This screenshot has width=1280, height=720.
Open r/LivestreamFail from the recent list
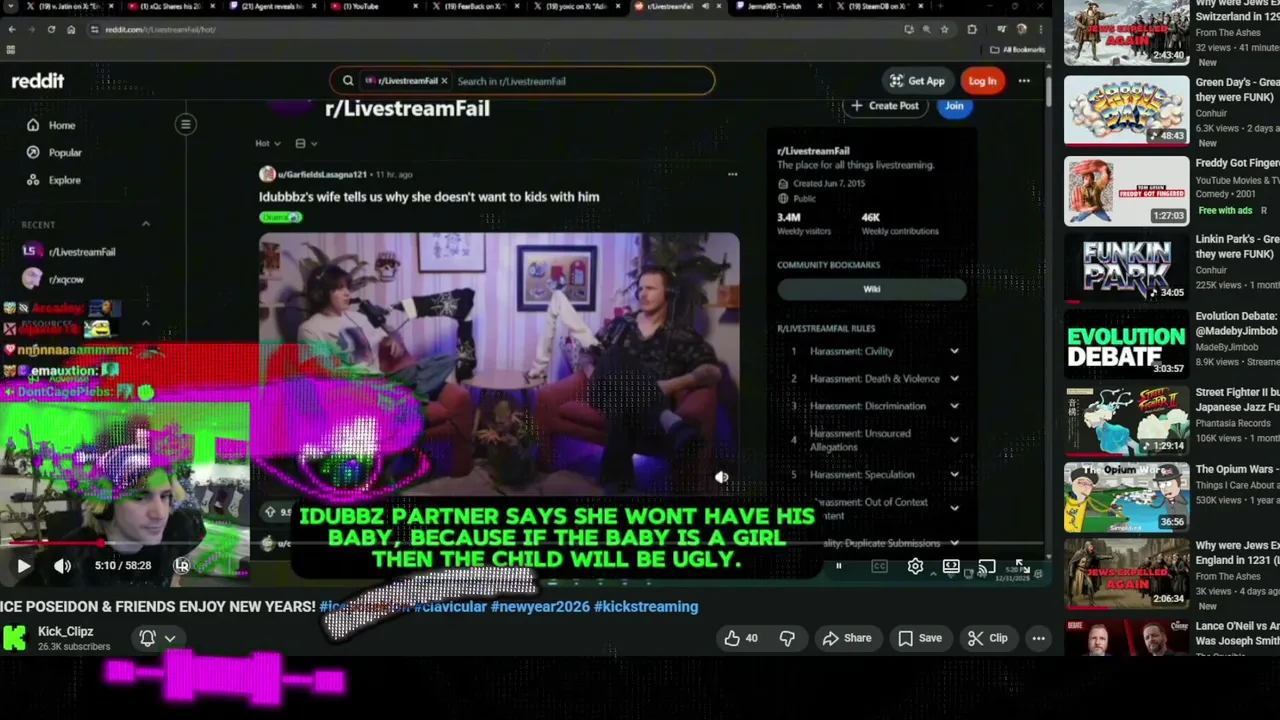click(x=70, y=252)
